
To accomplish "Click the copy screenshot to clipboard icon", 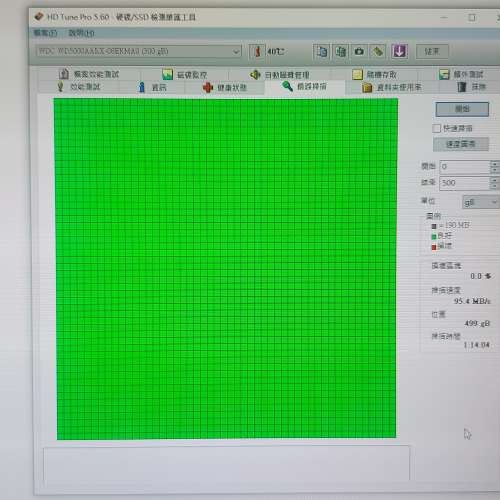I will click(341, 52).
